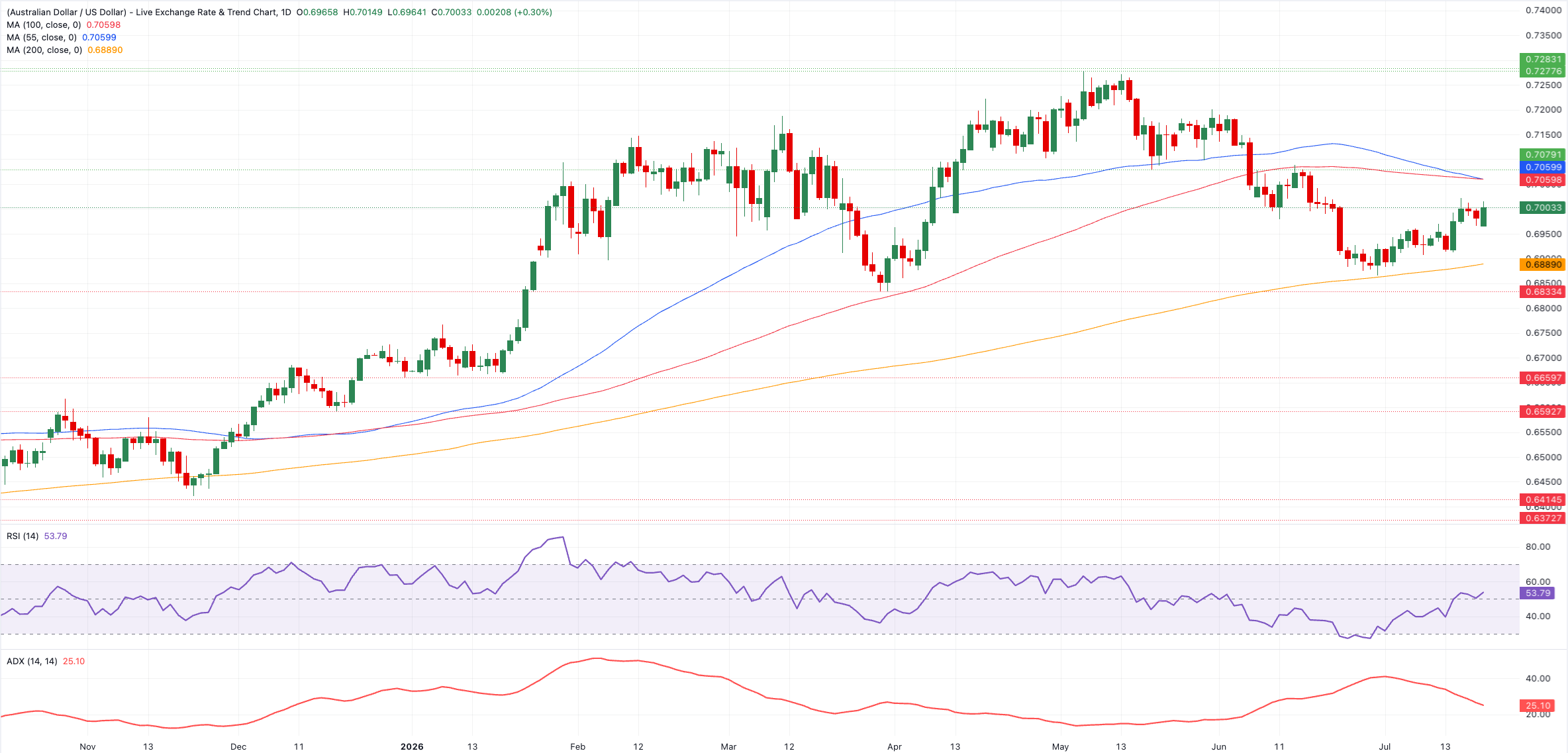
Task: Click the red 0.65927 support label
Action: tap(1543, 411)
